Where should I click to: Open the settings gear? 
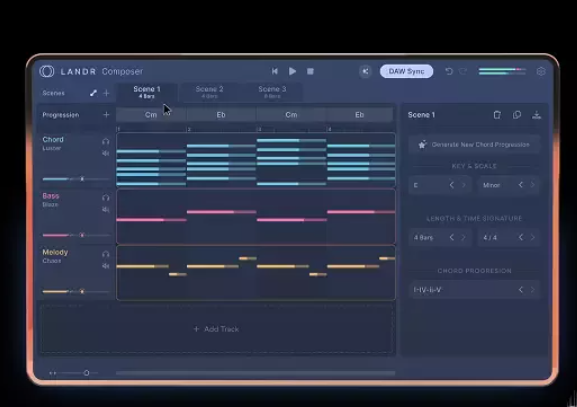point(541,71)
